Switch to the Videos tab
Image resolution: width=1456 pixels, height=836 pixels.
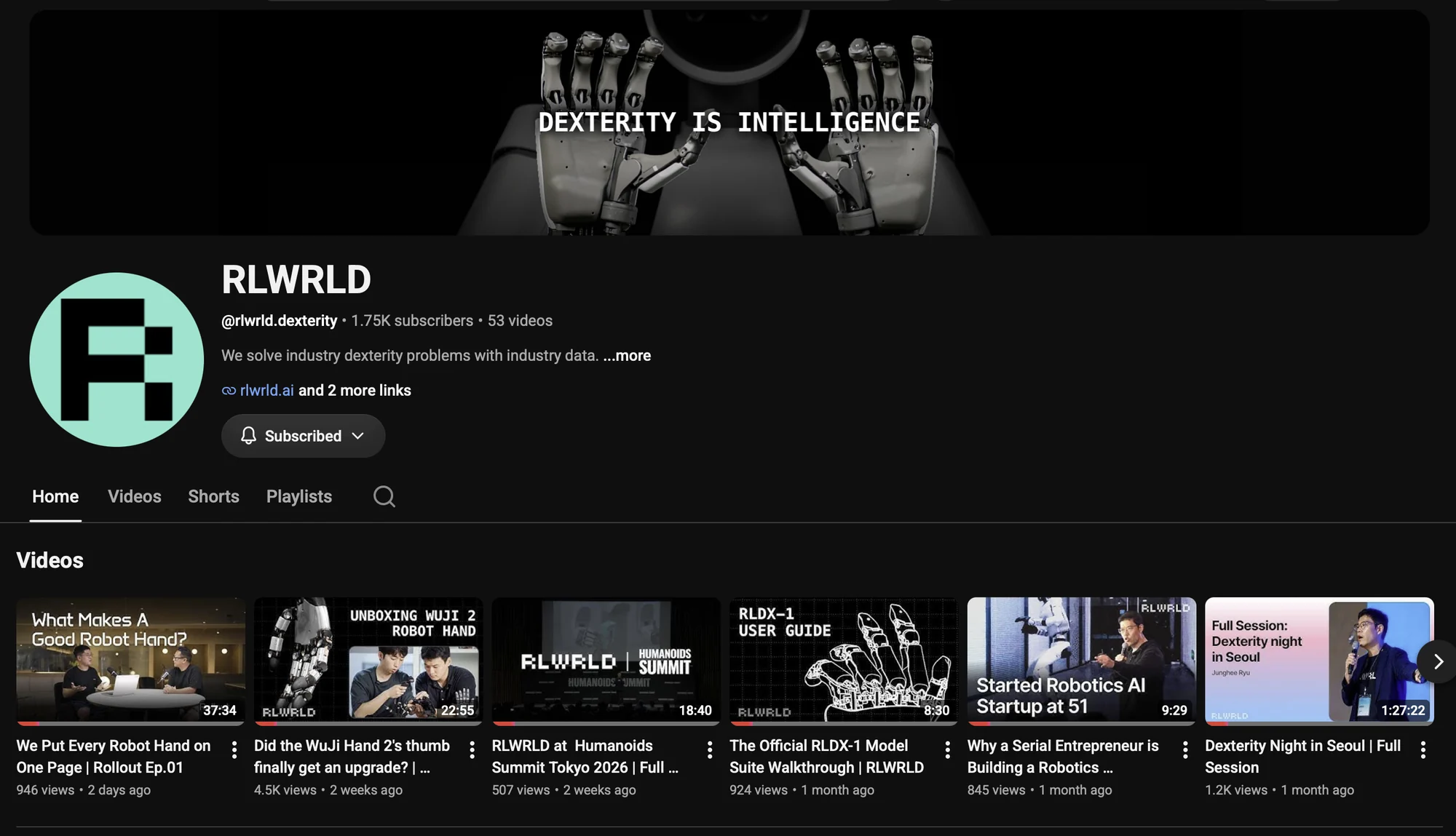135,496
